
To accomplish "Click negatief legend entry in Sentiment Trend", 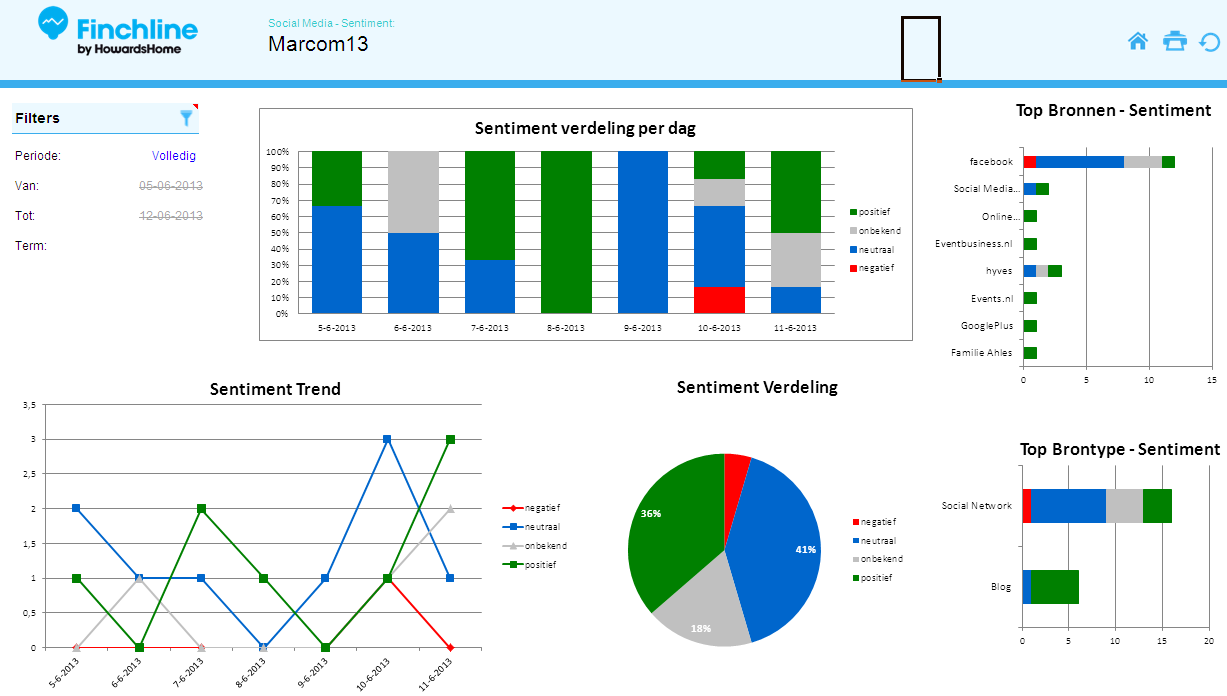I will click(531, 508).
